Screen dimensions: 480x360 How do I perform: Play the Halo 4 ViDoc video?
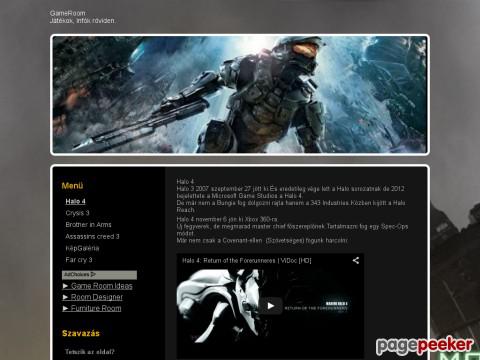(271, 306)
